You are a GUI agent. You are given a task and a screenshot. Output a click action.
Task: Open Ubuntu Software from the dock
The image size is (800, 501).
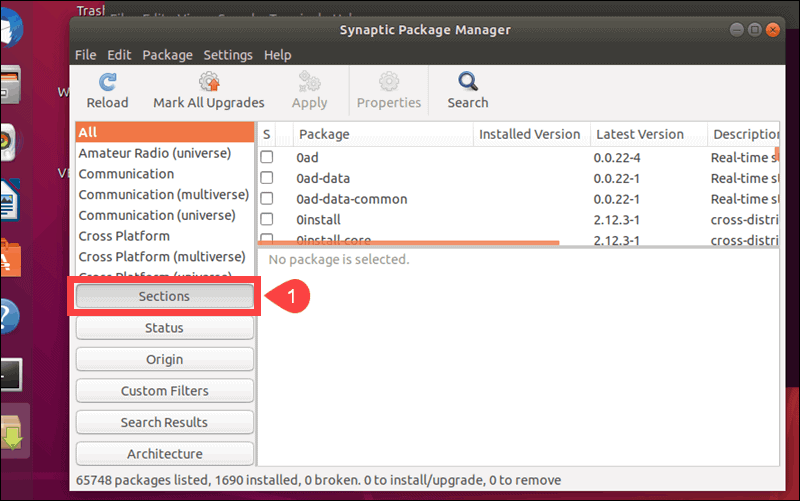pos(10,258)
